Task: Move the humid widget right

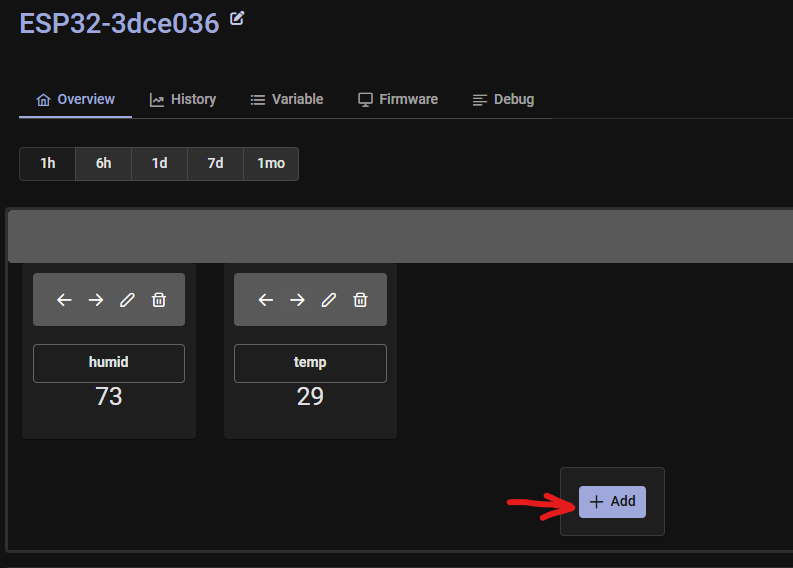Action: coord(96,300)
